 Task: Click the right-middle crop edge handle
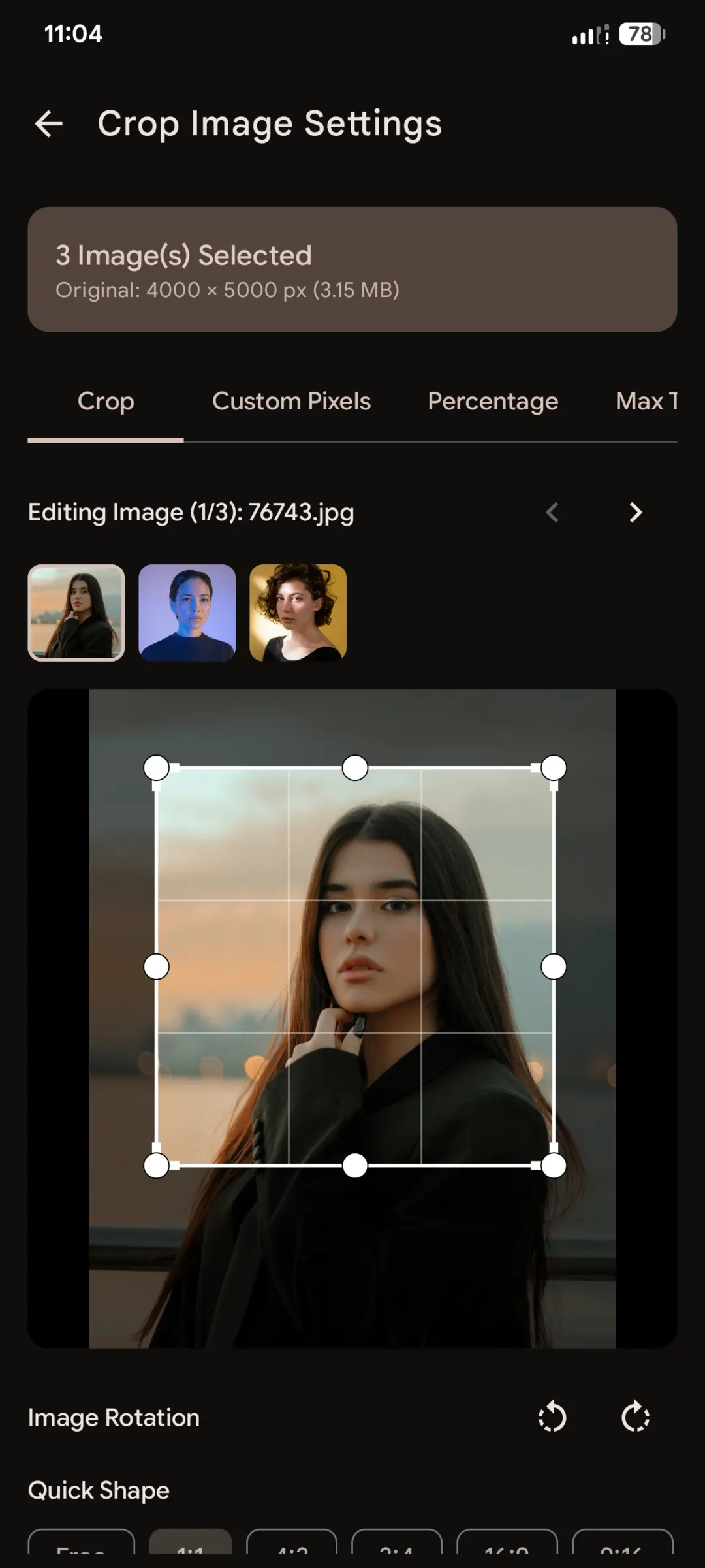tap(554, 967)
